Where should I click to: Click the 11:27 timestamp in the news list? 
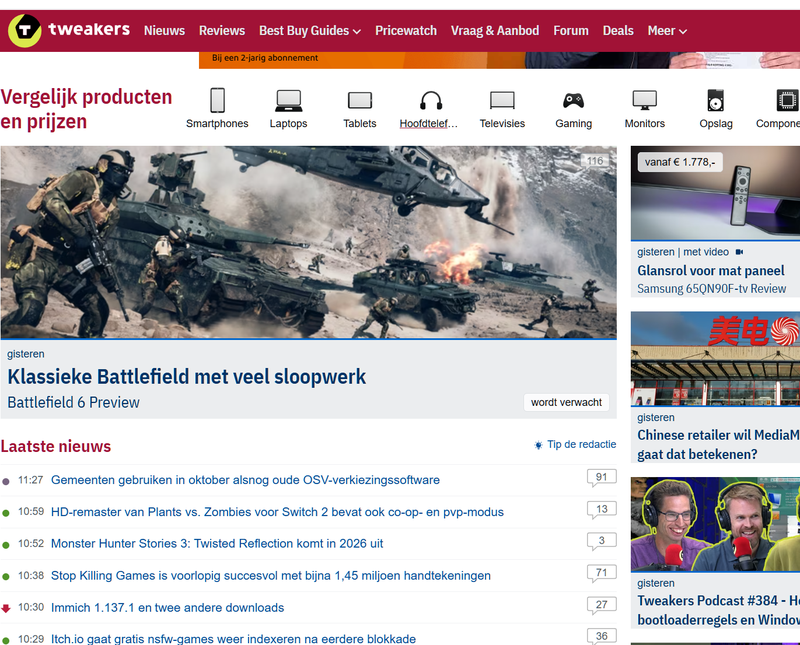pos(31,480)
